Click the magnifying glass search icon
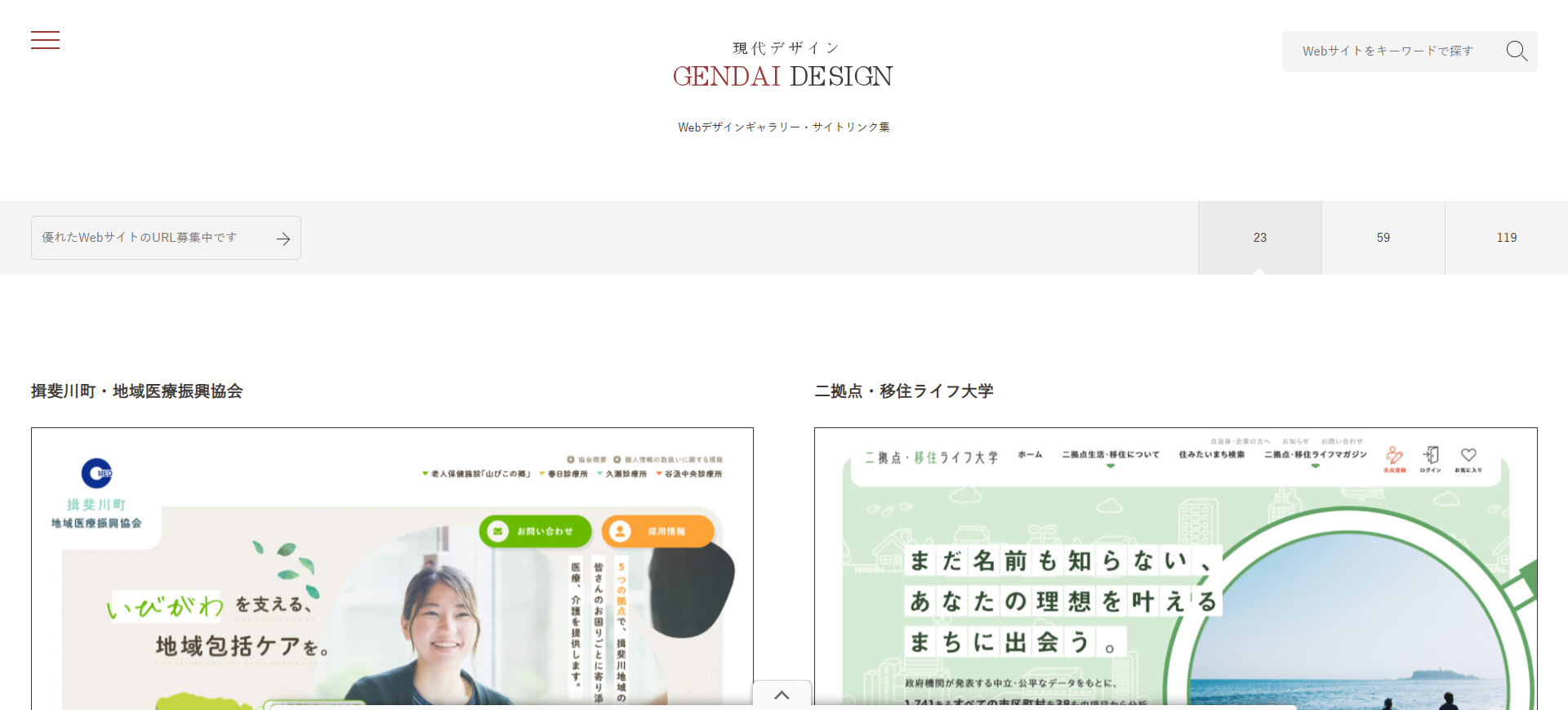The width and height of the screenshot is (1568, 710). coord(1516,51)
